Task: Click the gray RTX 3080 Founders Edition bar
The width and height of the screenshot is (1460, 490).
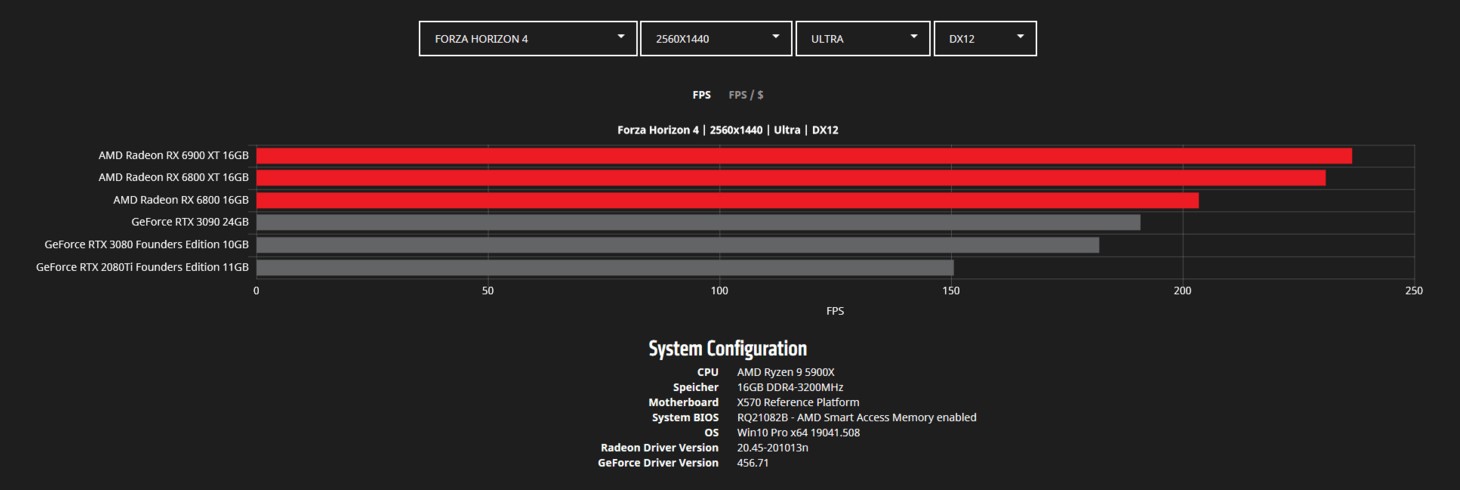Action: click(678, 245)
